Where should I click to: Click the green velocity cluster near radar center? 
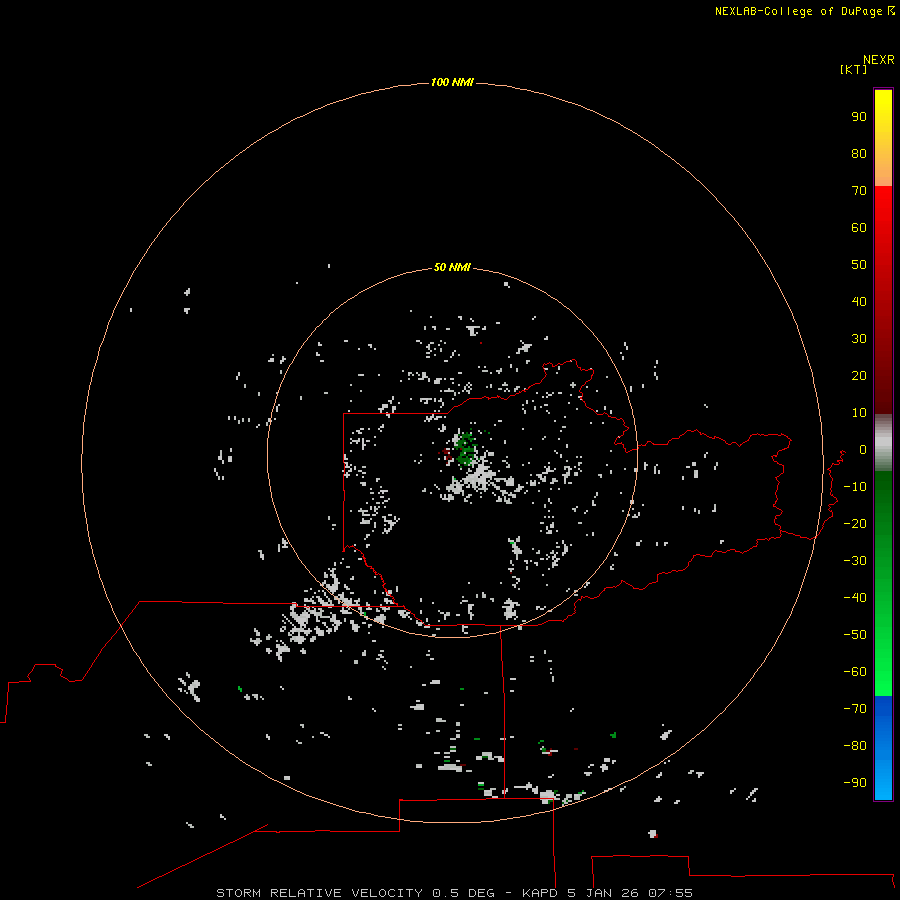(465, 448)
